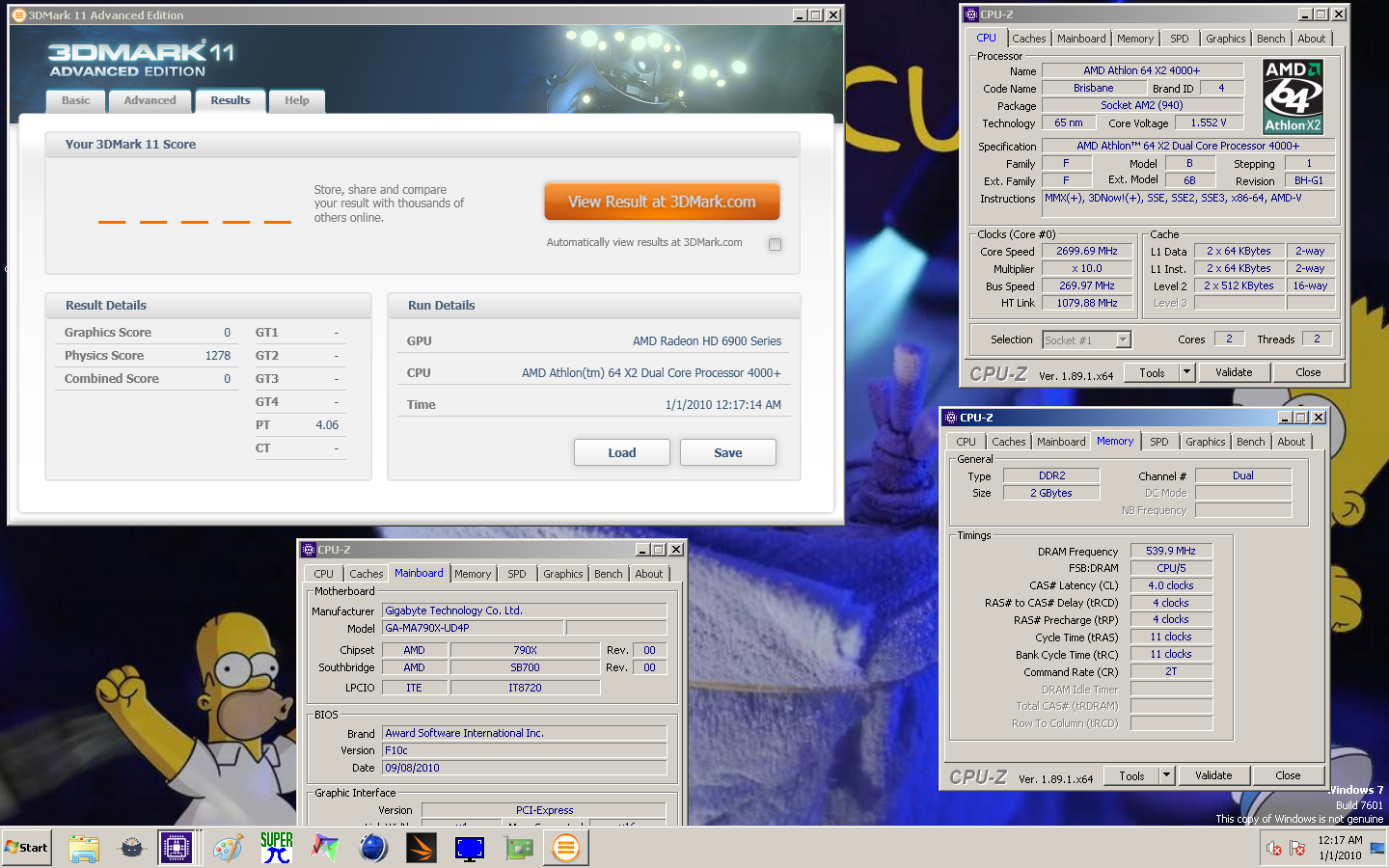Click the muted volume tray icon
1389x868 pixels.
click(x=1274, y=849)
